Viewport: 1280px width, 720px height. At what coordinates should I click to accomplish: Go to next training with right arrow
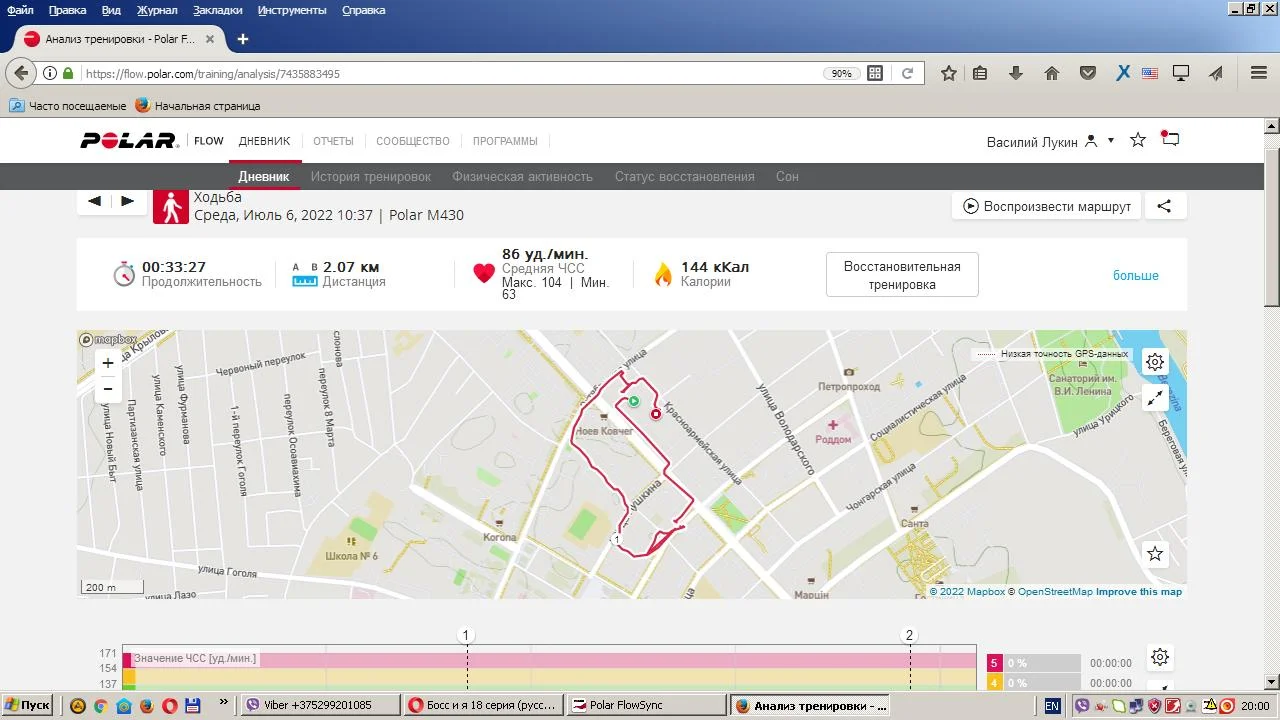(127, 201)
